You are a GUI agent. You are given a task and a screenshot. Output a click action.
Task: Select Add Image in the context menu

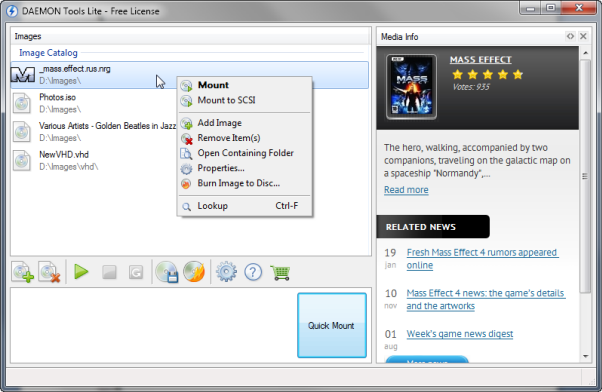[x=245, y=123]
